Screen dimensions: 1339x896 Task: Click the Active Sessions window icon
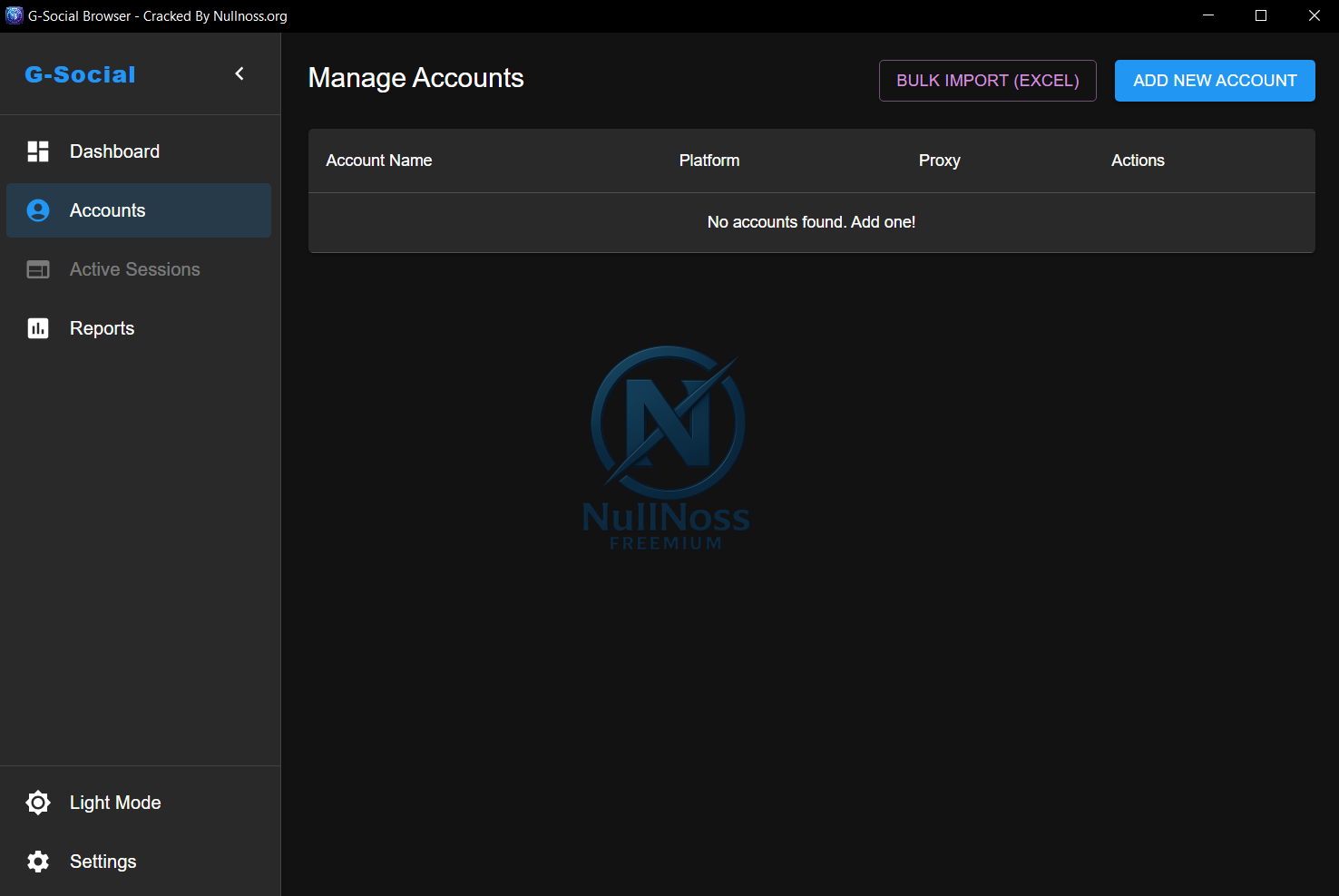(38, 269)
